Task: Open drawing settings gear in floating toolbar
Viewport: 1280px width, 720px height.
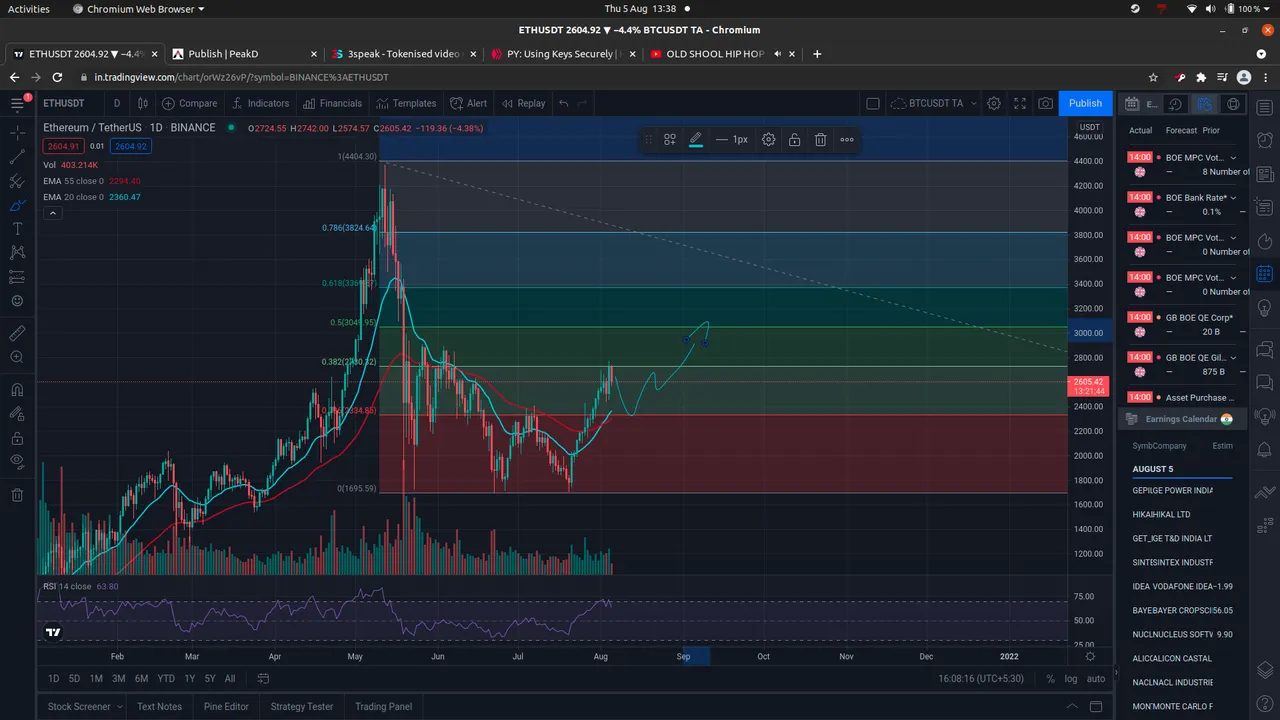Action: (768, 140)
